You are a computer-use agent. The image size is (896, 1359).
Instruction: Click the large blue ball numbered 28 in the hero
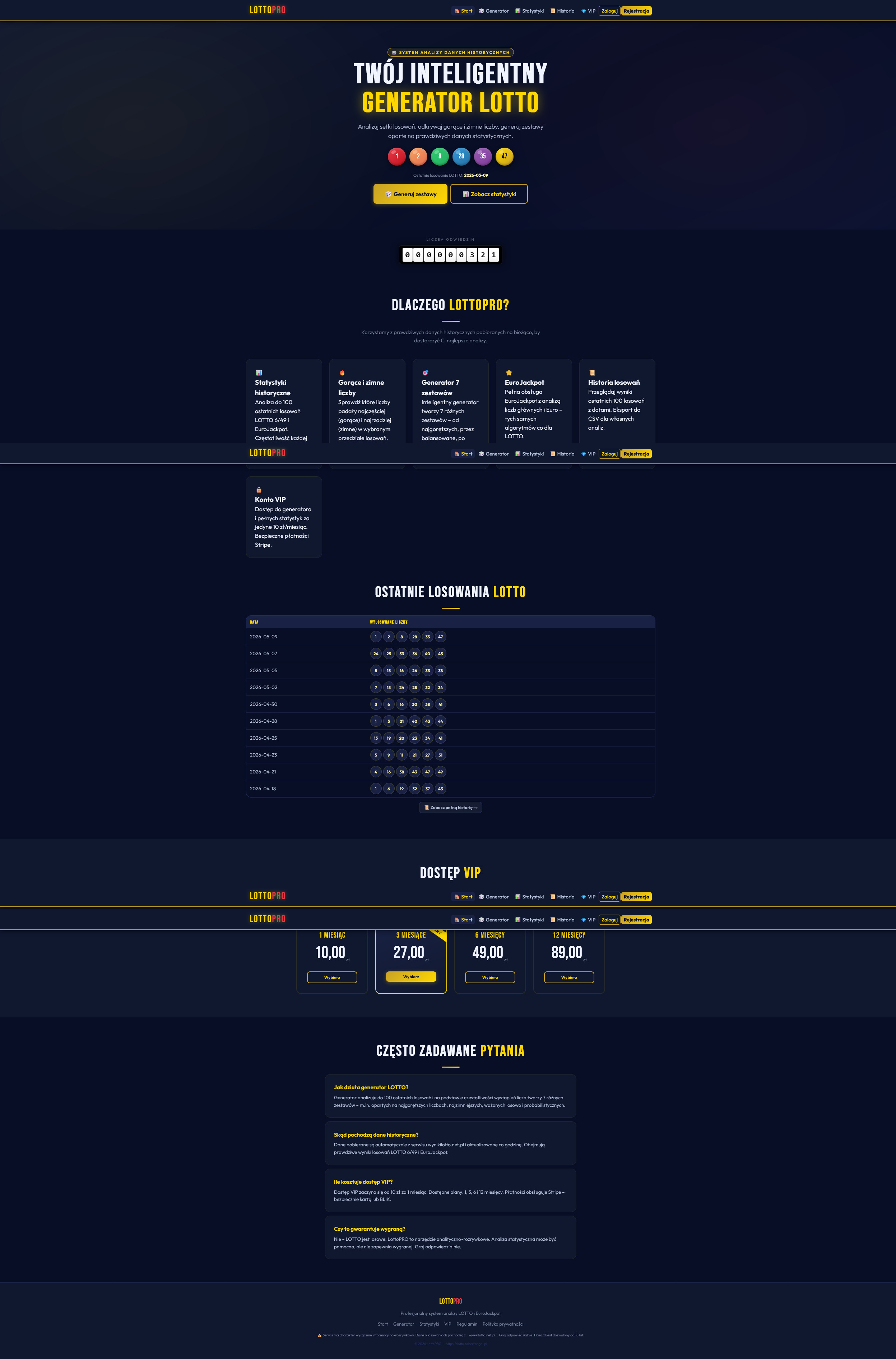pos(461,156)
